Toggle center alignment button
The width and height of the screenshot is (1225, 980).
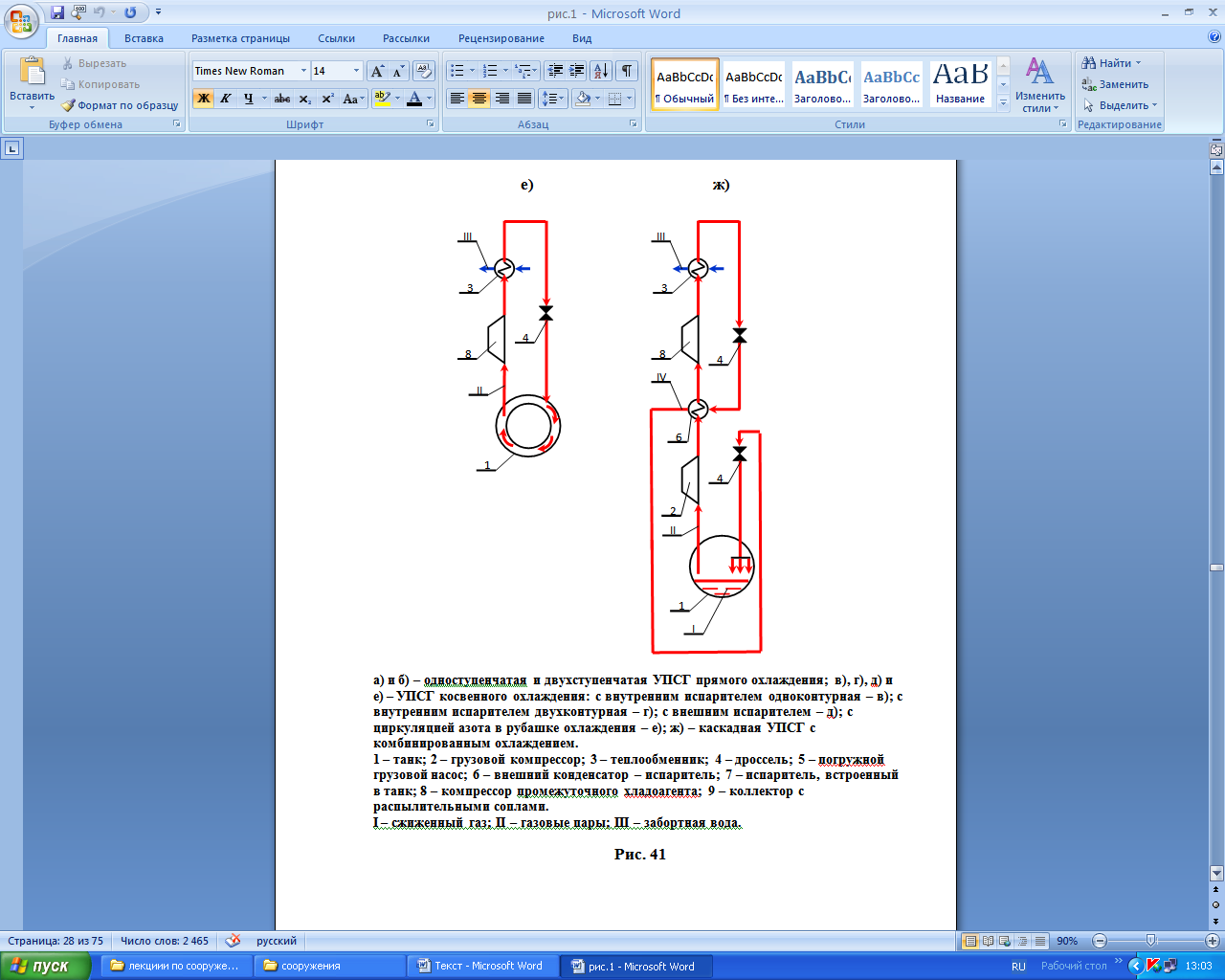tap(479, 99)
